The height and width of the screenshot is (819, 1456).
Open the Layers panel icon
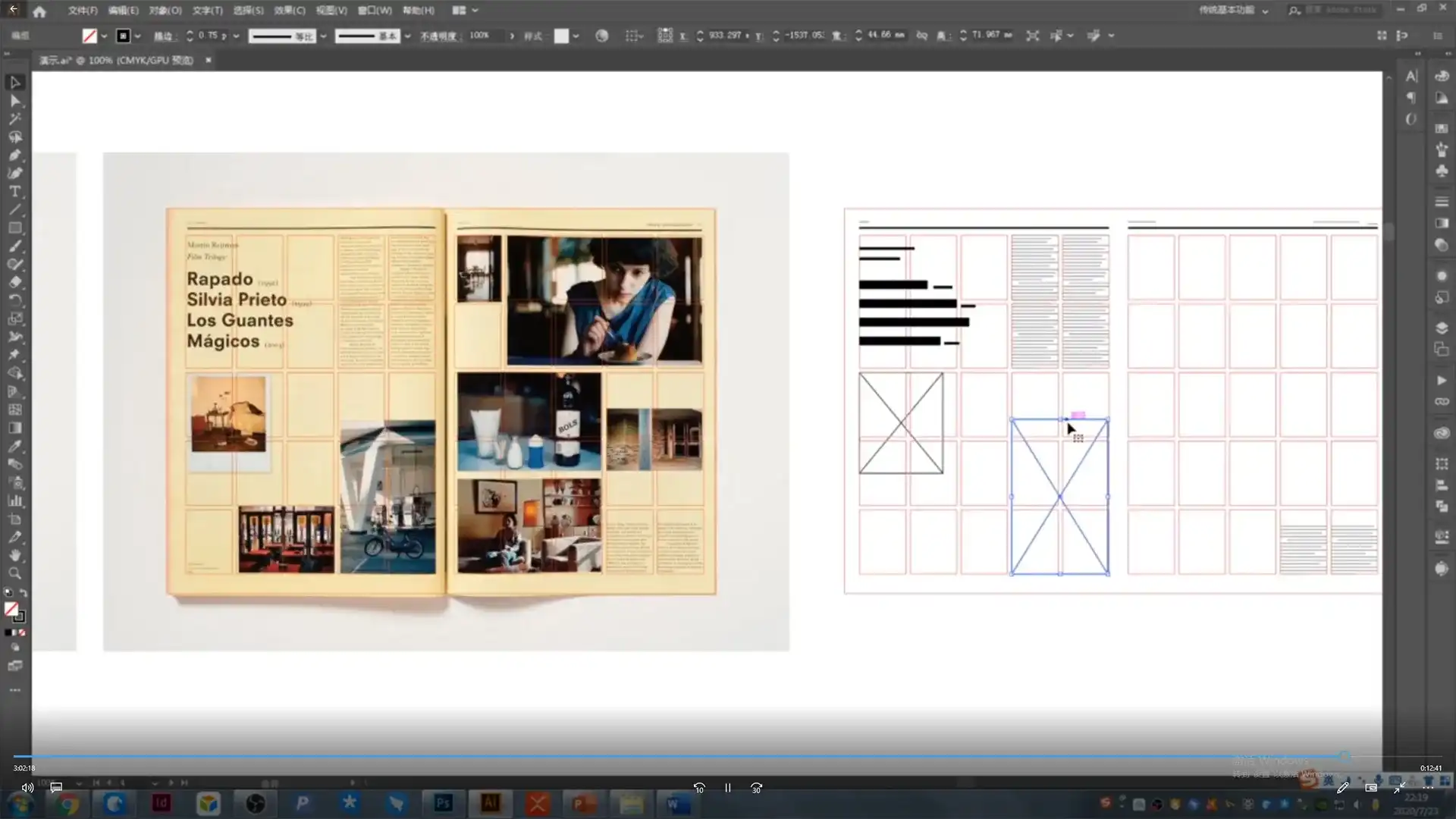1442,328
